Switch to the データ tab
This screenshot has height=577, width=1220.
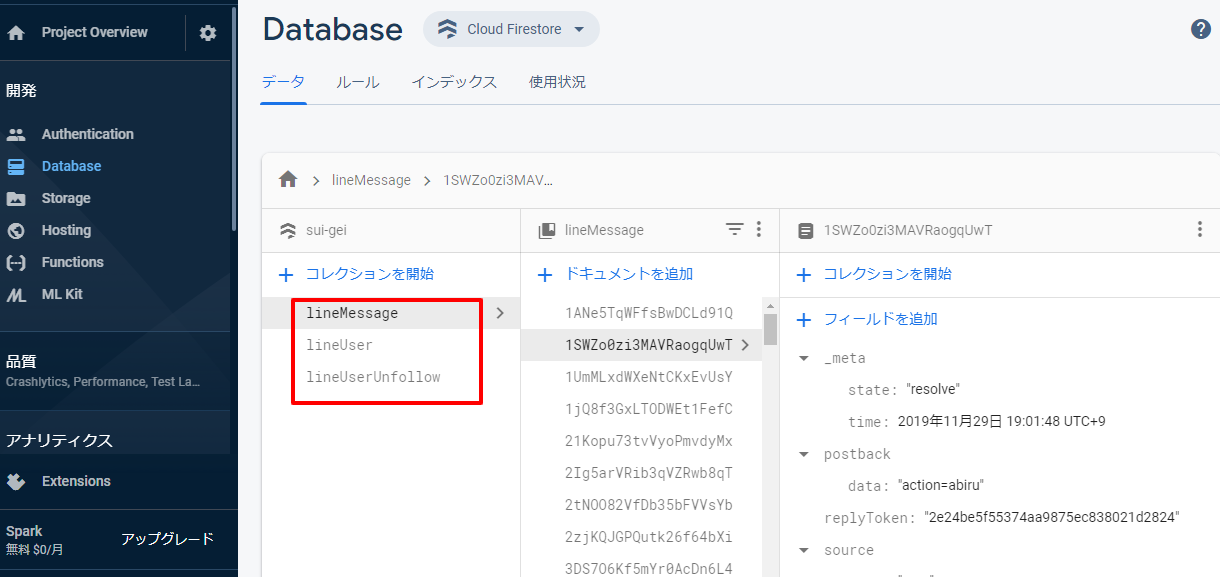(x=283, y=82)
